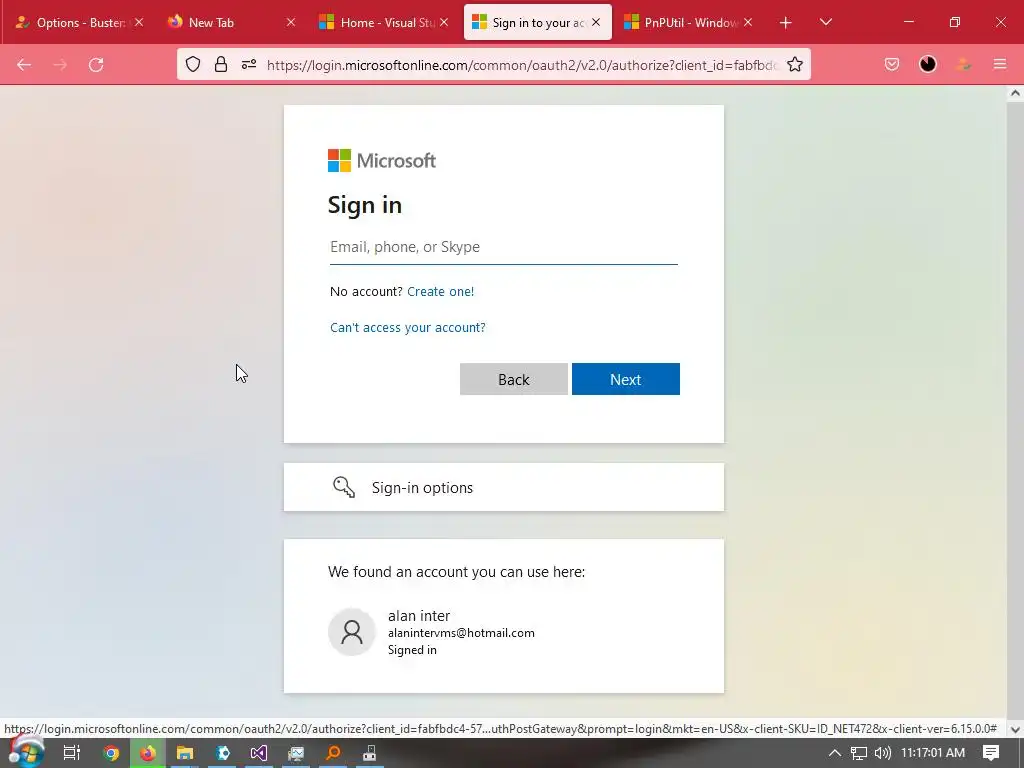Open File Explorer from taskbar
Screen dimensions: 1024x768
click(x=185, y=753)
